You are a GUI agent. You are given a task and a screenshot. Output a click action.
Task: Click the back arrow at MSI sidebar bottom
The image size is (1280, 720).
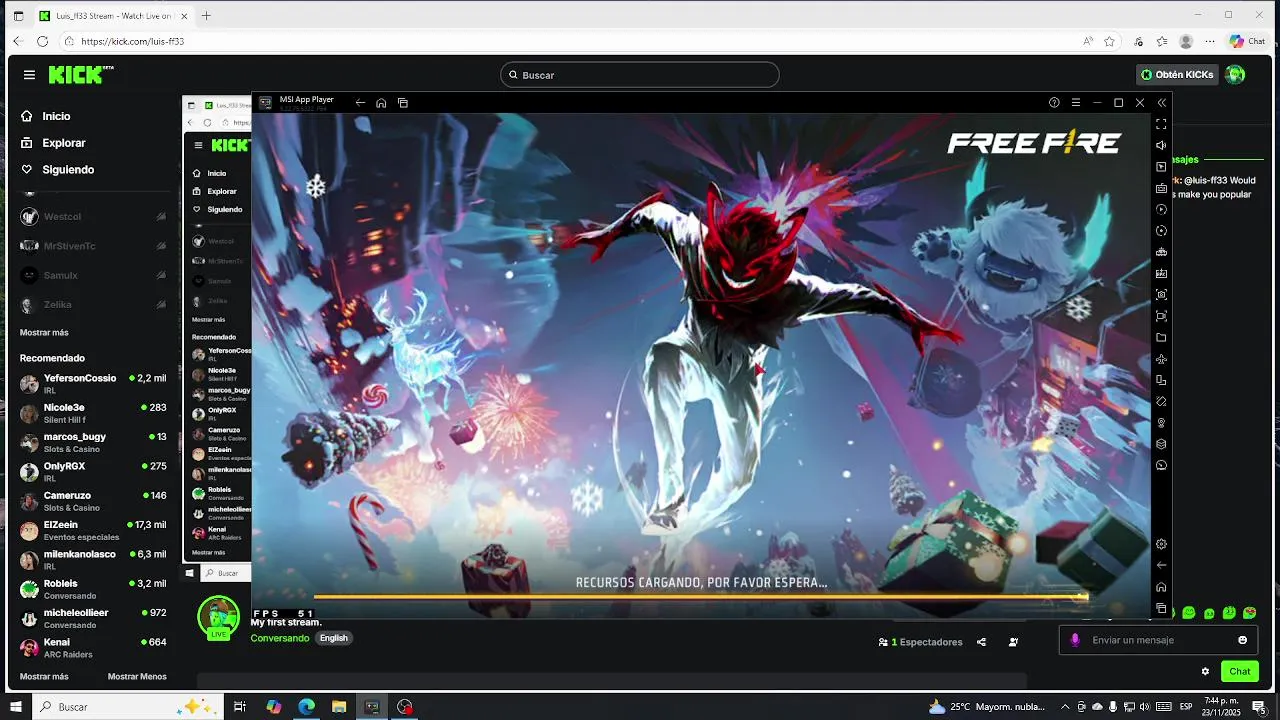pos(1161,565)
